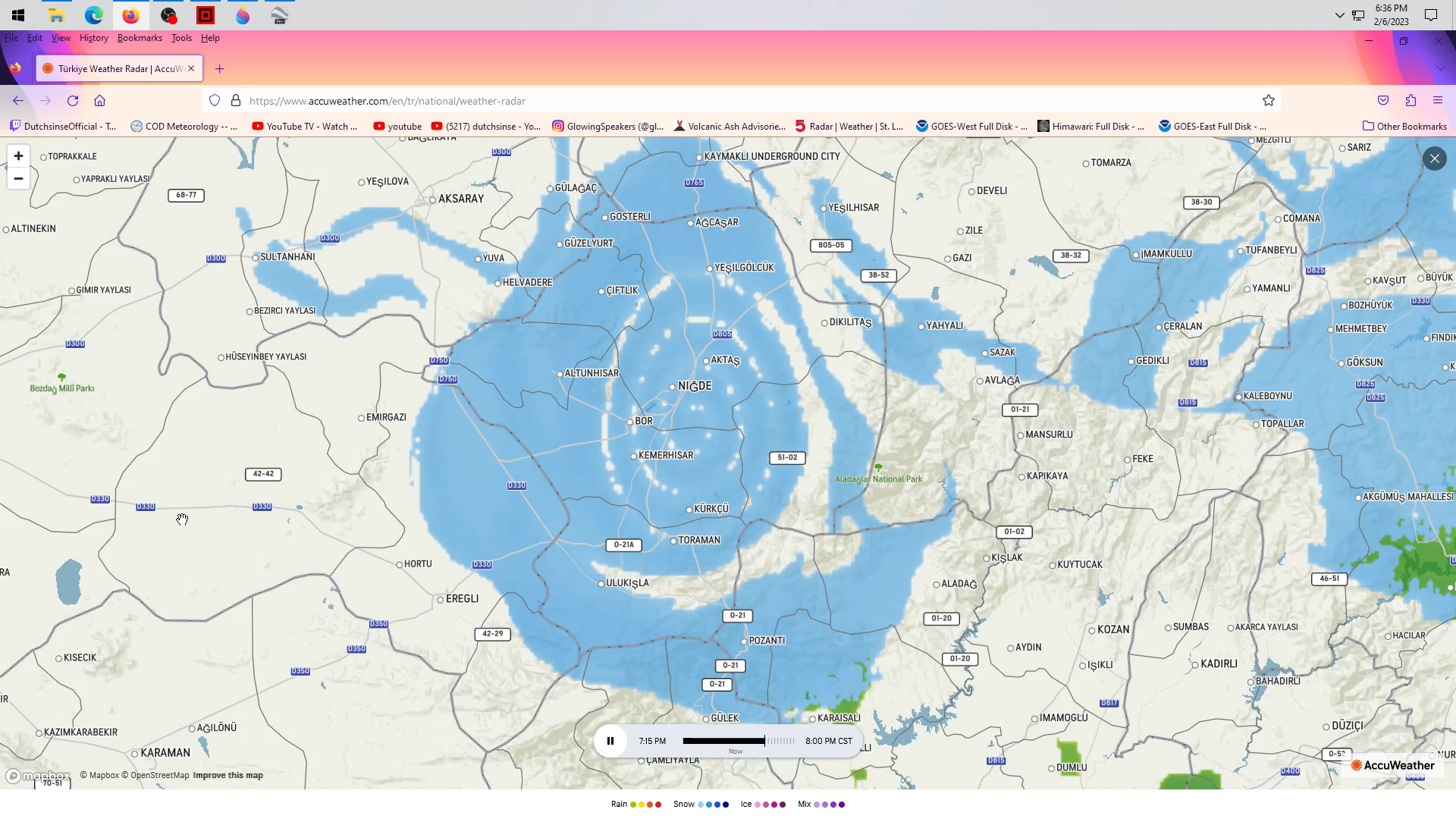The width and height of the screenshot is (1456, 819).
Task: Go back to previous page
Action: tap(18, 101)
